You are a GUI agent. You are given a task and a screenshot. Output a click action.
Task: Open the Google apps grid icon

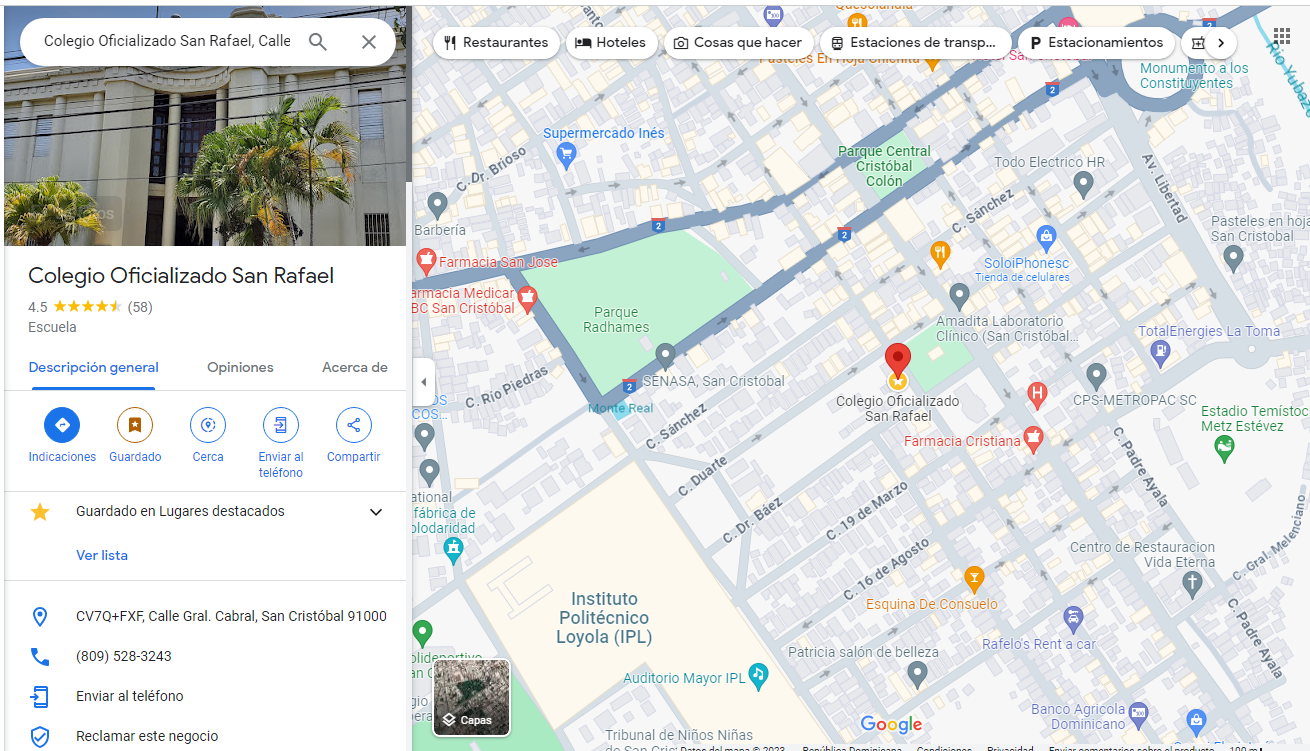[x=1282, y=37]
